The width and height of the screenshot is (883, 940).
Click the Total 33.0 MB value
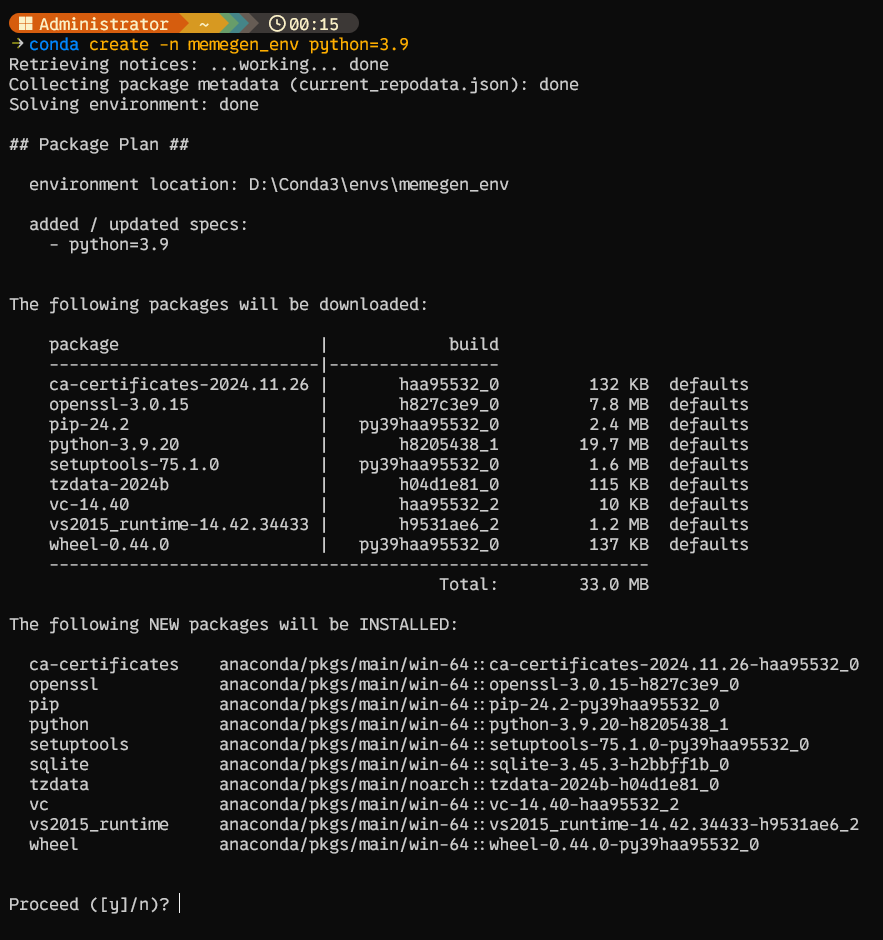click(x=613, y=585)
